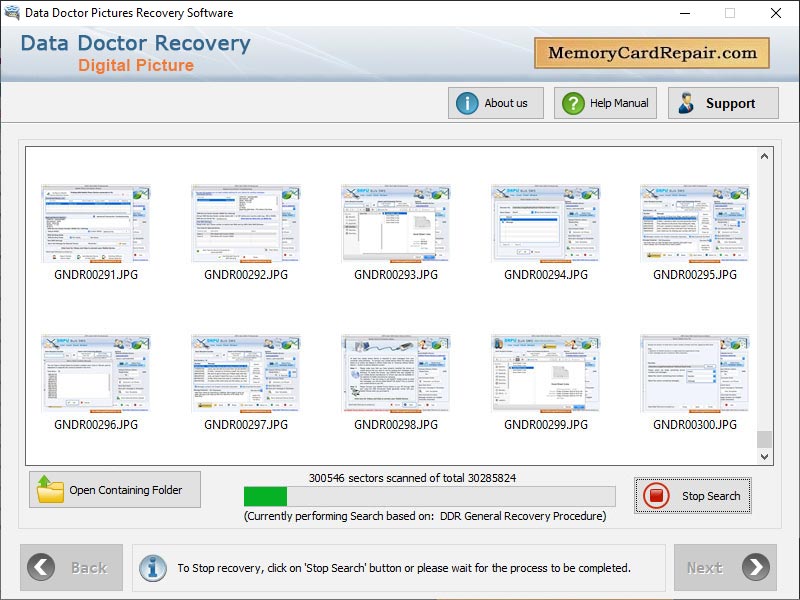Open the Help Manual

tap(604, 102)
